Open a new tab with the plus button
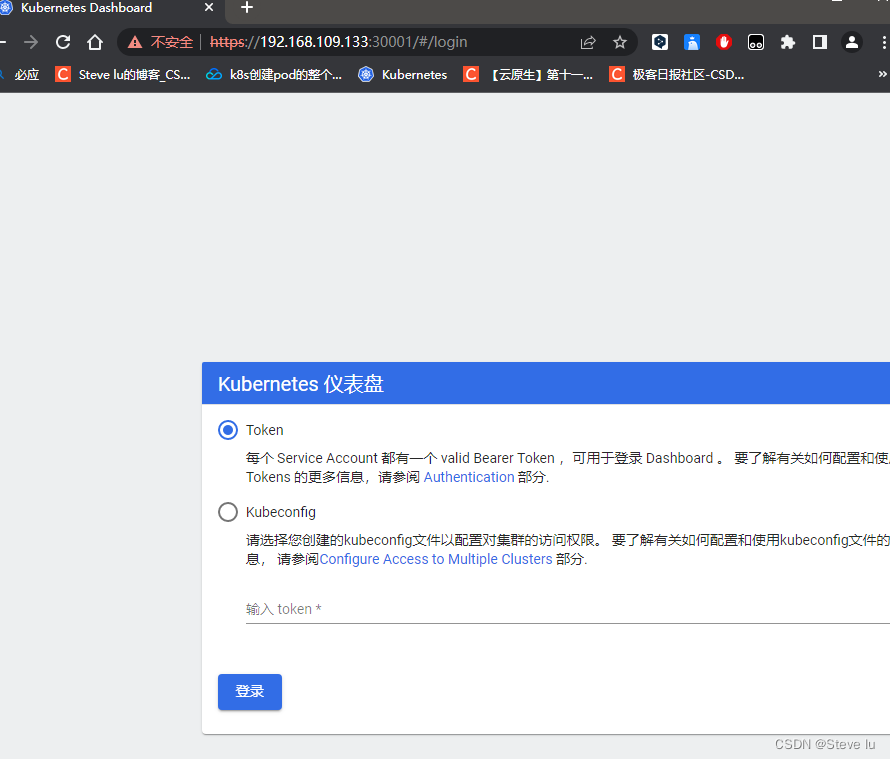The height and width of the screenshot is (759, 890). click(x=247, y=7)
